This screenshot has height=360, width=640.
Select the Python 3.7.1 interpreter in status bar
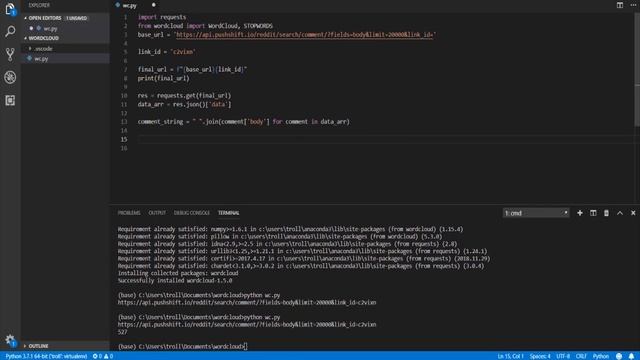click(46, 356)
